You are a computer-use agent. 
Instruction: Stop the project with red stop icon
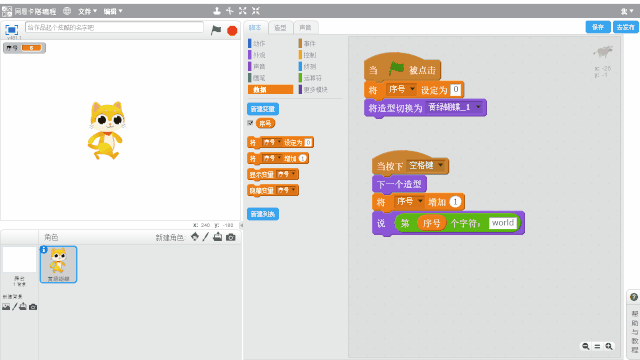[232, 30]
